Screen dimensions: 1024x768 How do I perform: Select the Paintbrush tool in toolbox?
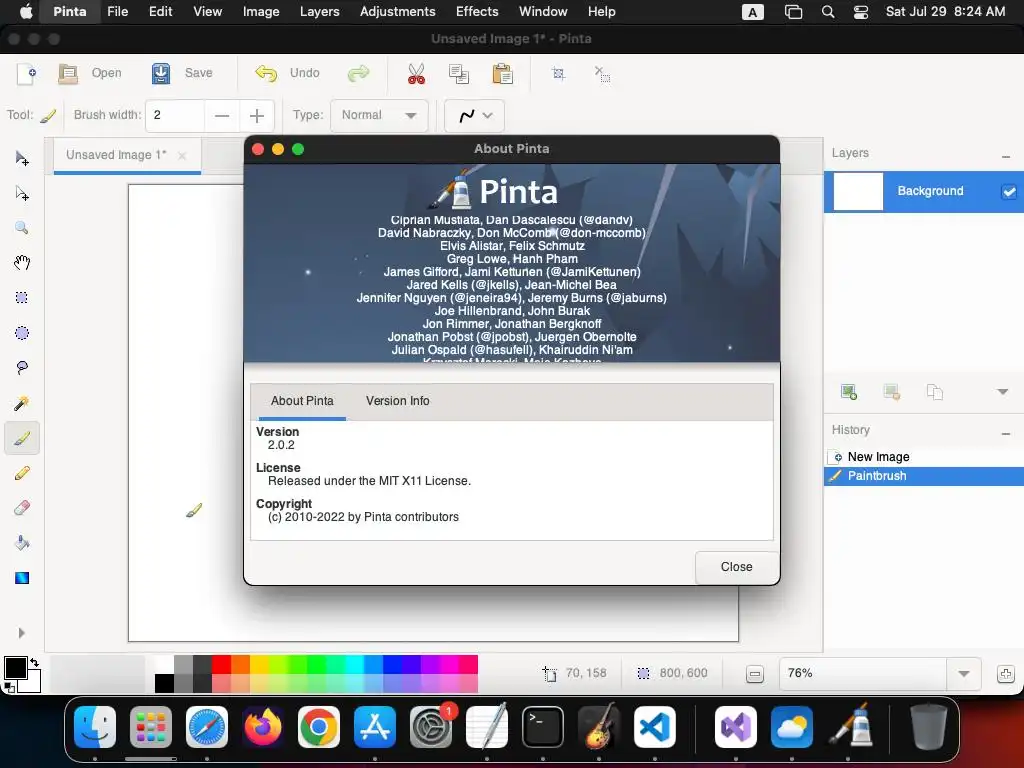[22, 438]
